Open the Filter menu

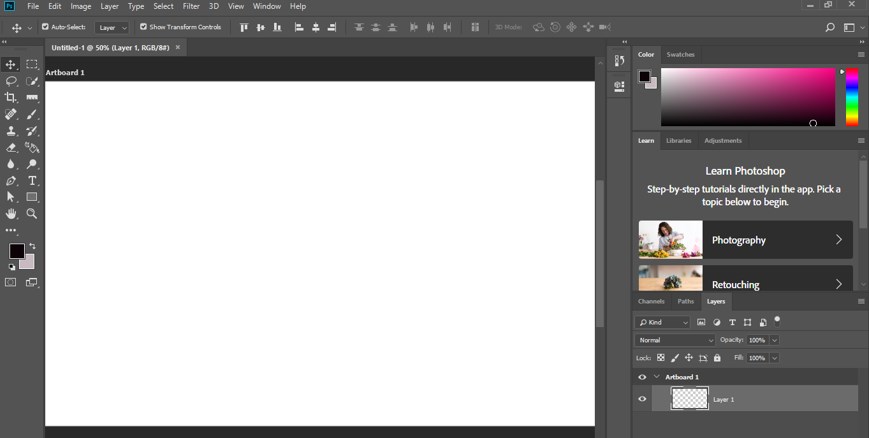pos(191,6)
